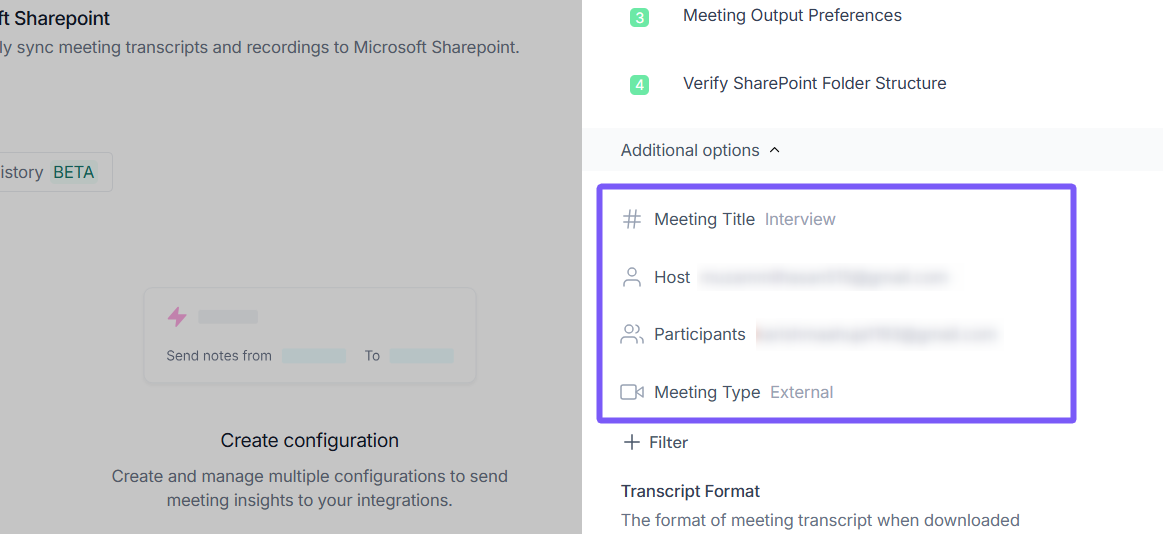Image resolution: width=1163 pixels, height=534 pixels.
Task: Click the group icon beside Participants
Action: coord(632,335)
